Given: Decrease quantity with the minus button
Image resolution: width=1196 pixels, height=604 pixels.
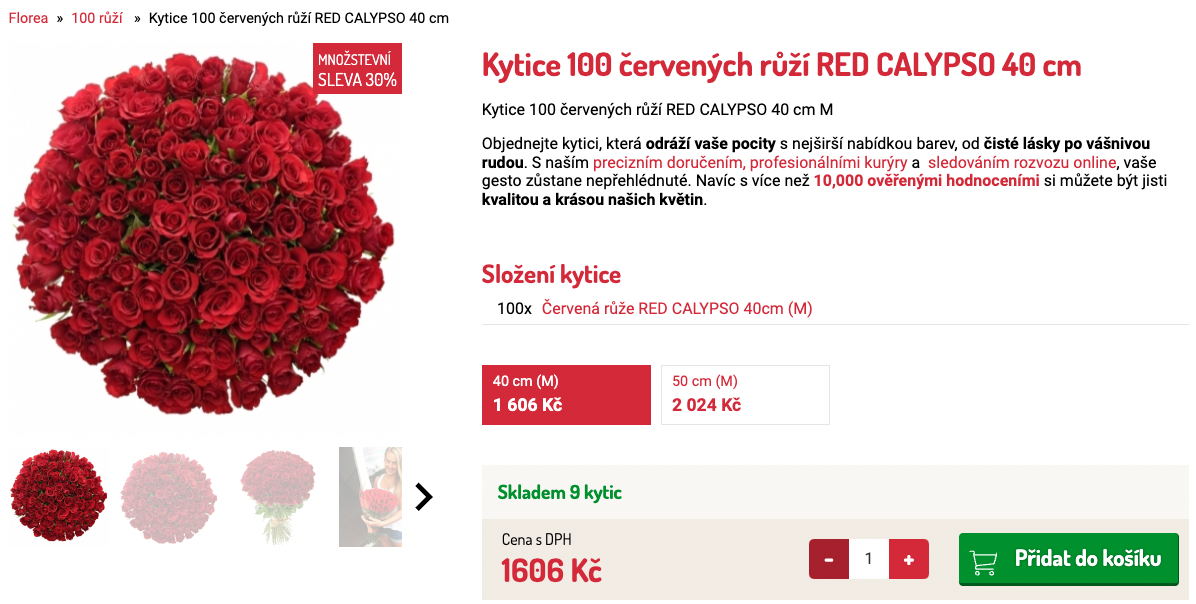Looking at the screenshot, I should 829,559.
